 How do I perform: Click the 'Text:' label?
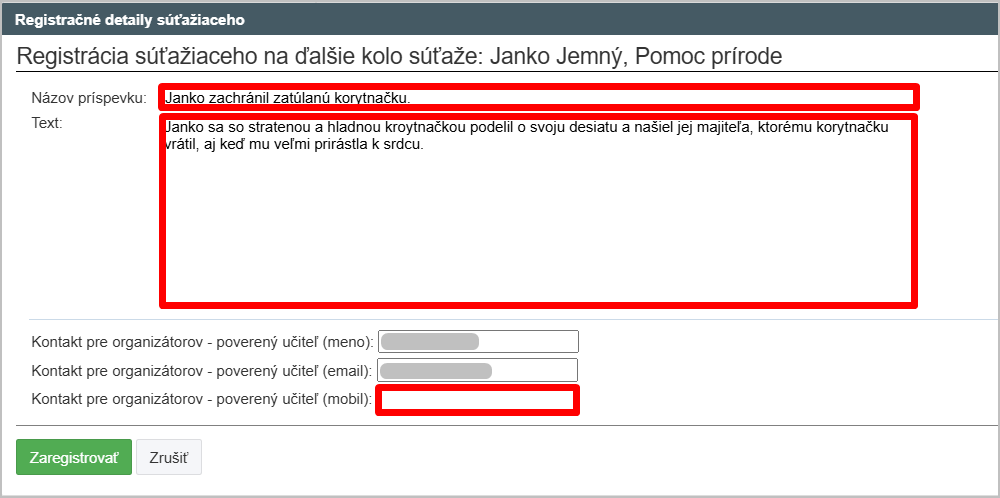click(47, 123)
